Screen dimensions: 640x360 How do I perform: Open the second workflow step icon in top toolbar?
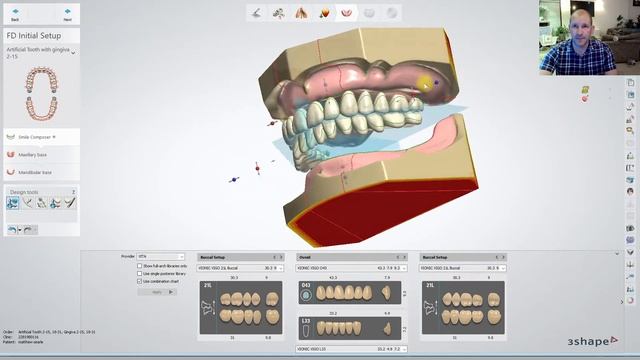(x=279, y=13)
